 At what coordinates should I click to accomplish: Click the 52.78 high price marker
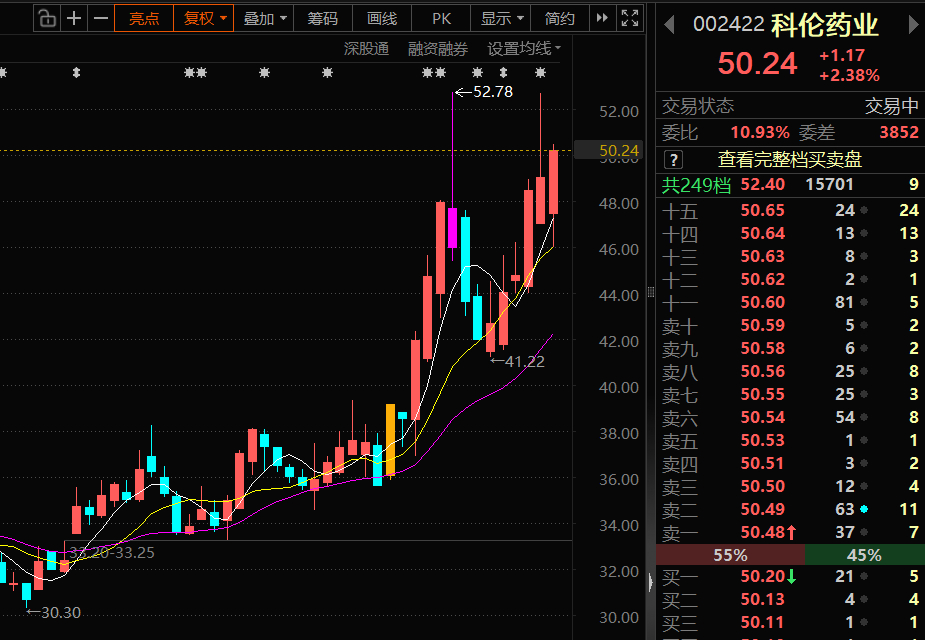(x=484, y=92)
